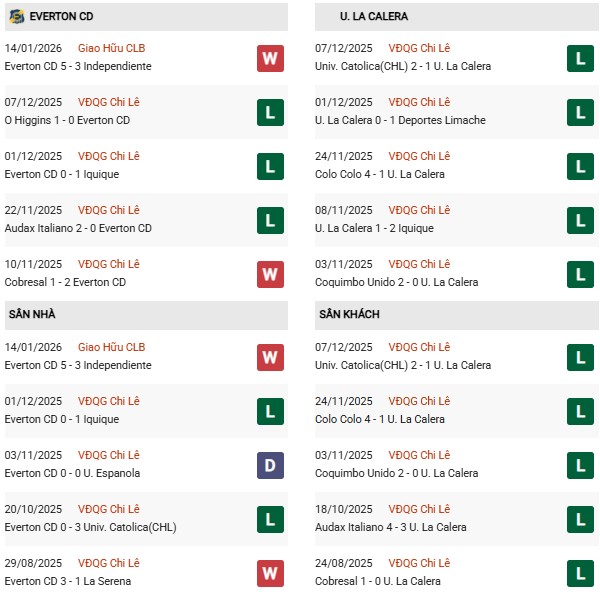The width and height of the screenshot is (600, 592).
Task: Click the W badge for Cobresal 1-2 Everton CD
Action: click(x=270, y=274)
